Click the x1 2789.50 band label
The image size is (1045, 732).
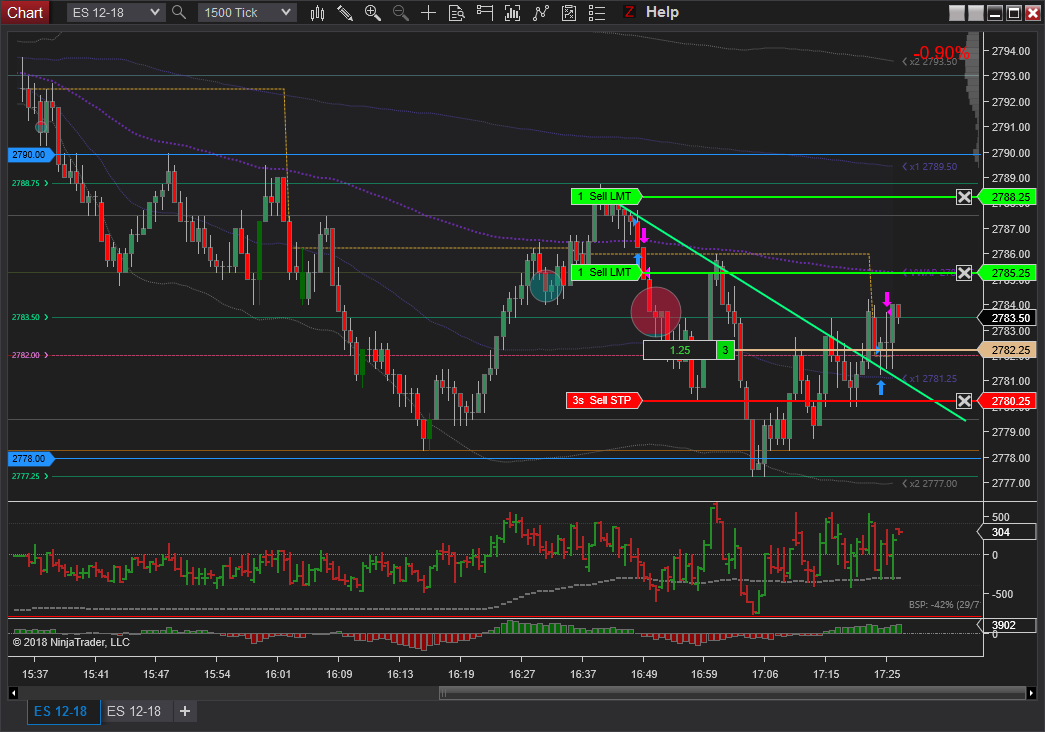930,167
